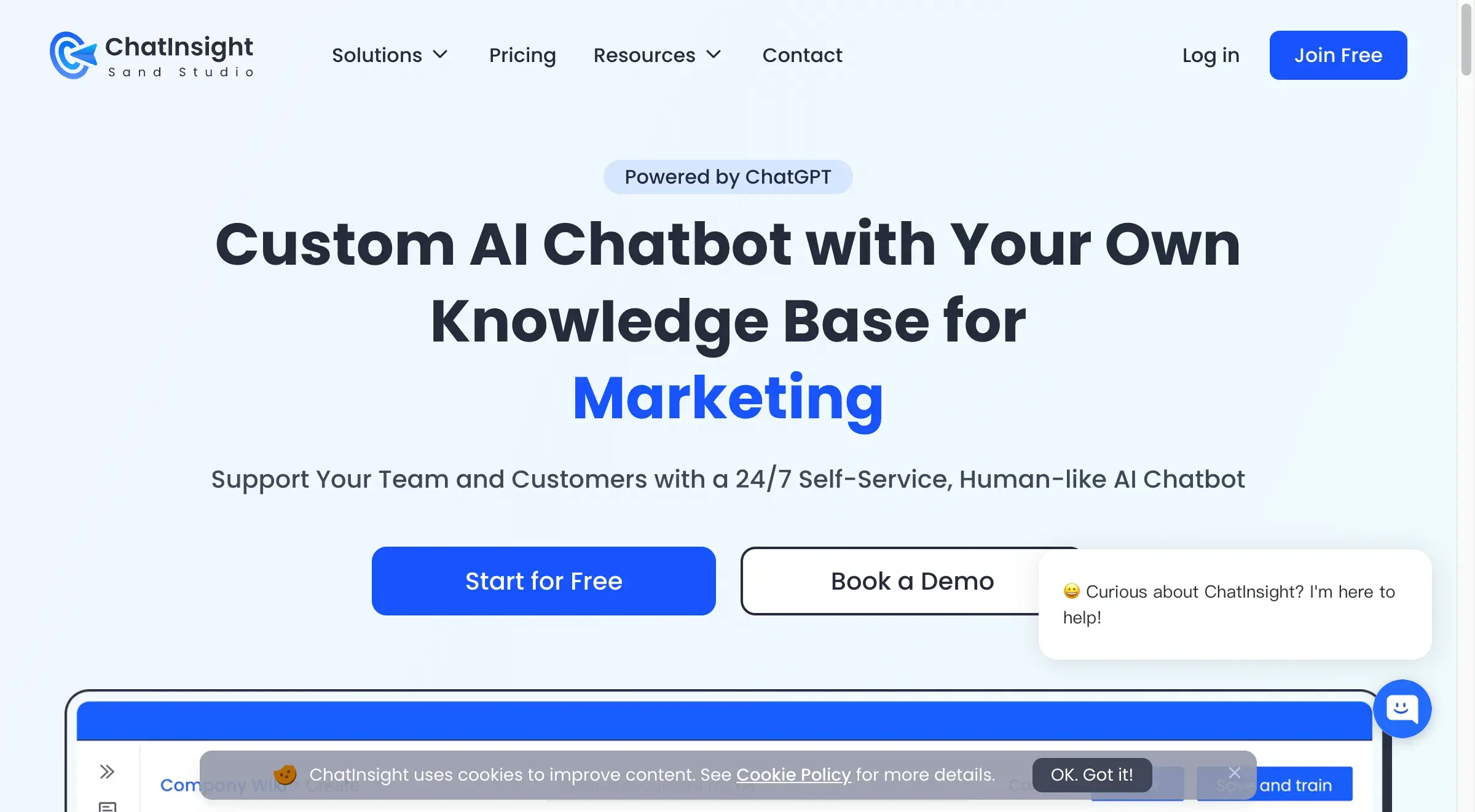Click the Contact menu item

point(802,55)
